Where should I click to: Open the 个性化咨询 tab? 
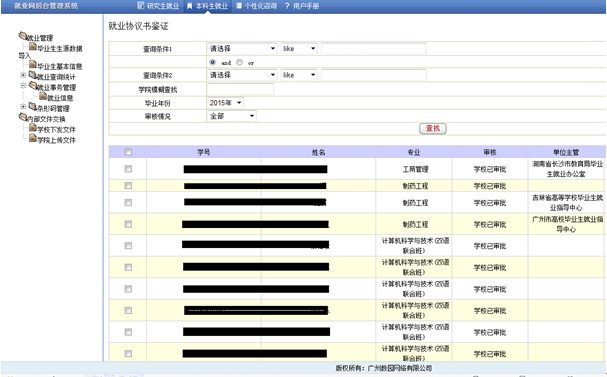[257, 6]
